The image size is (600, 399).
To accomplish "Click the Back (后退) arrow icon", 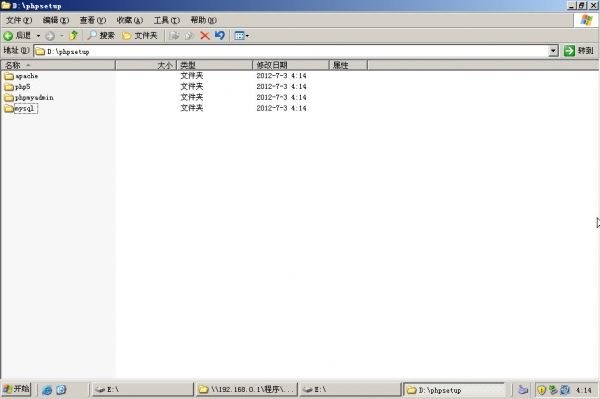I will click(x=8, y=36).
